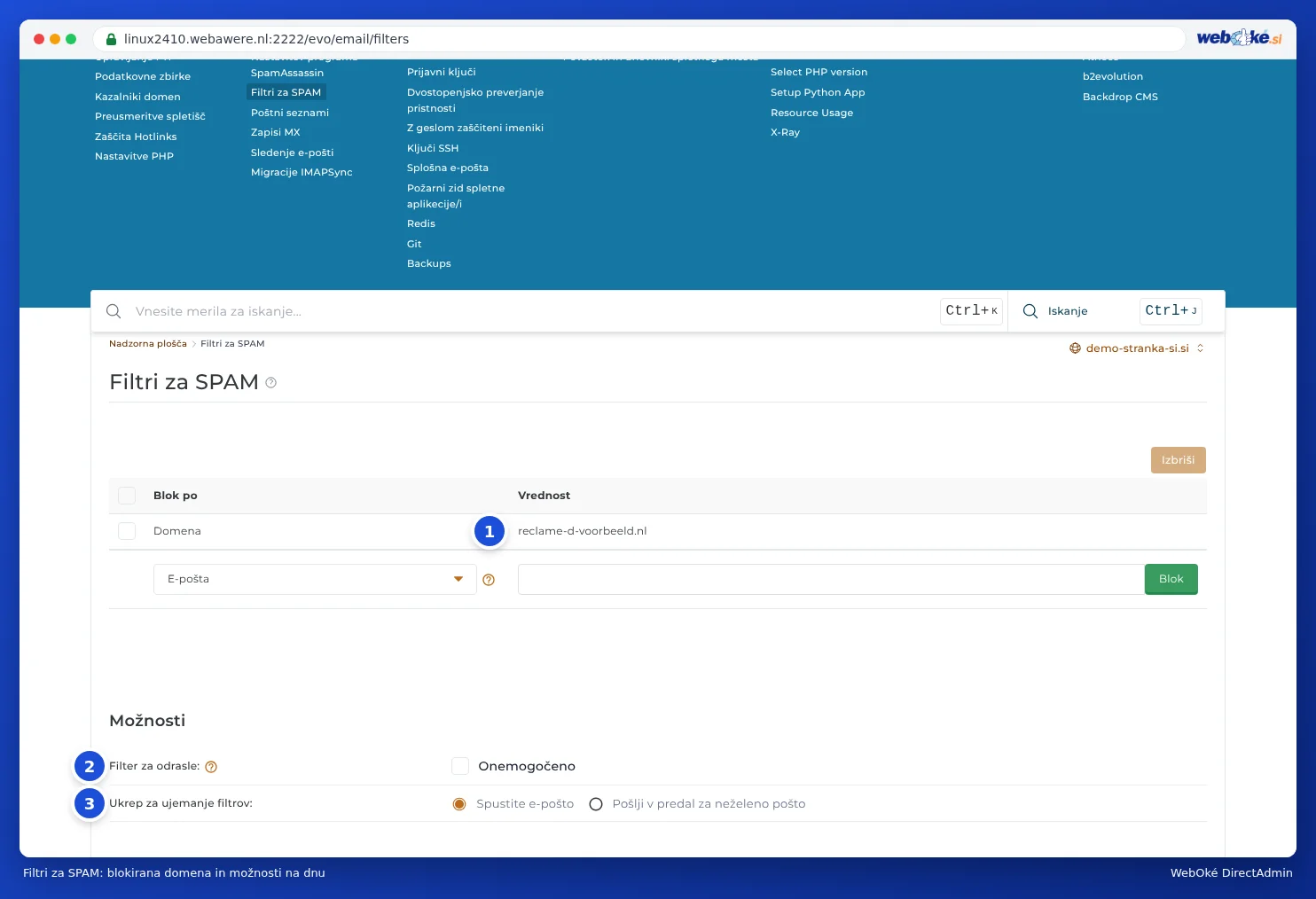Open the demo-stranka-si.si domain selector
This screenshot has width=1316, height=899.
pos(1137,348)
